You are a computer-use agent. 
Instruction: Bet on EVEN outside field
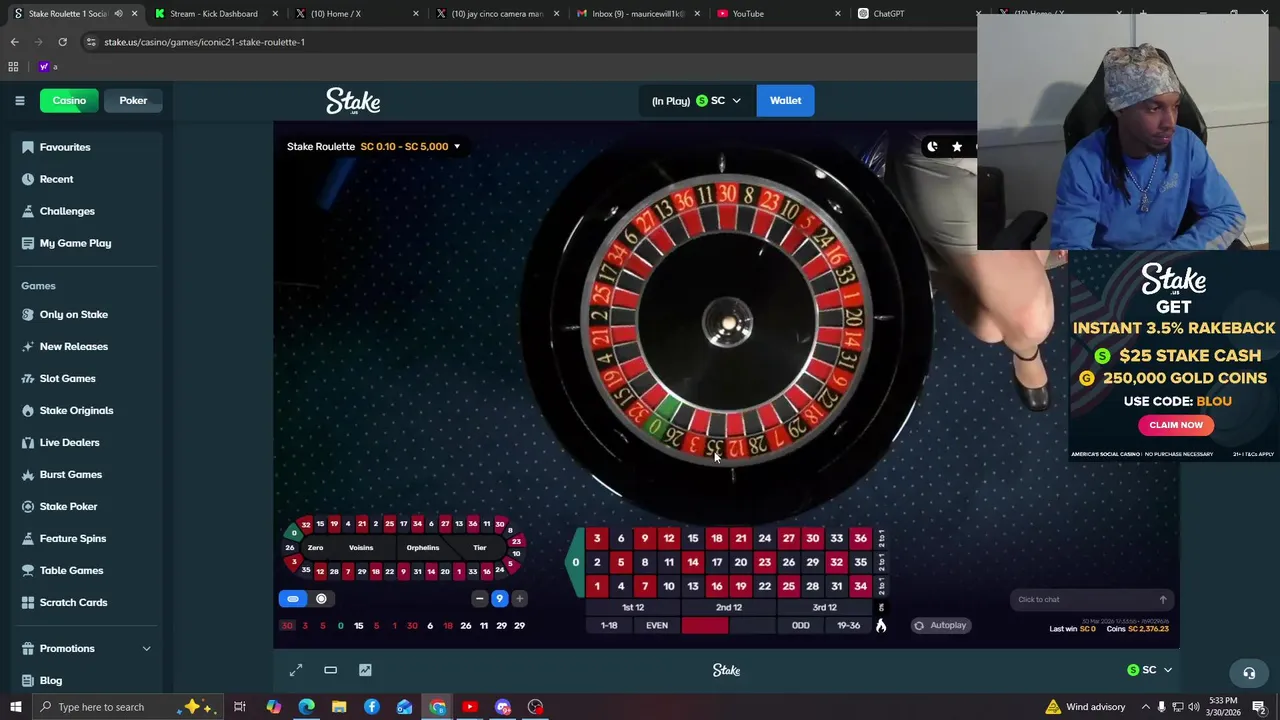657,625
